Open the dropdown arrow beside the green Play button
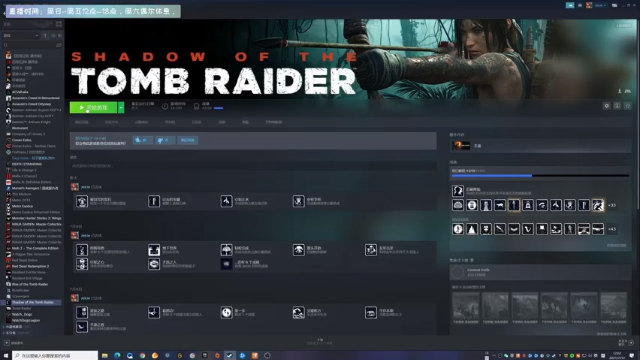Image resolution: width=640 pixels, height=360 pixels. point(121,107)
